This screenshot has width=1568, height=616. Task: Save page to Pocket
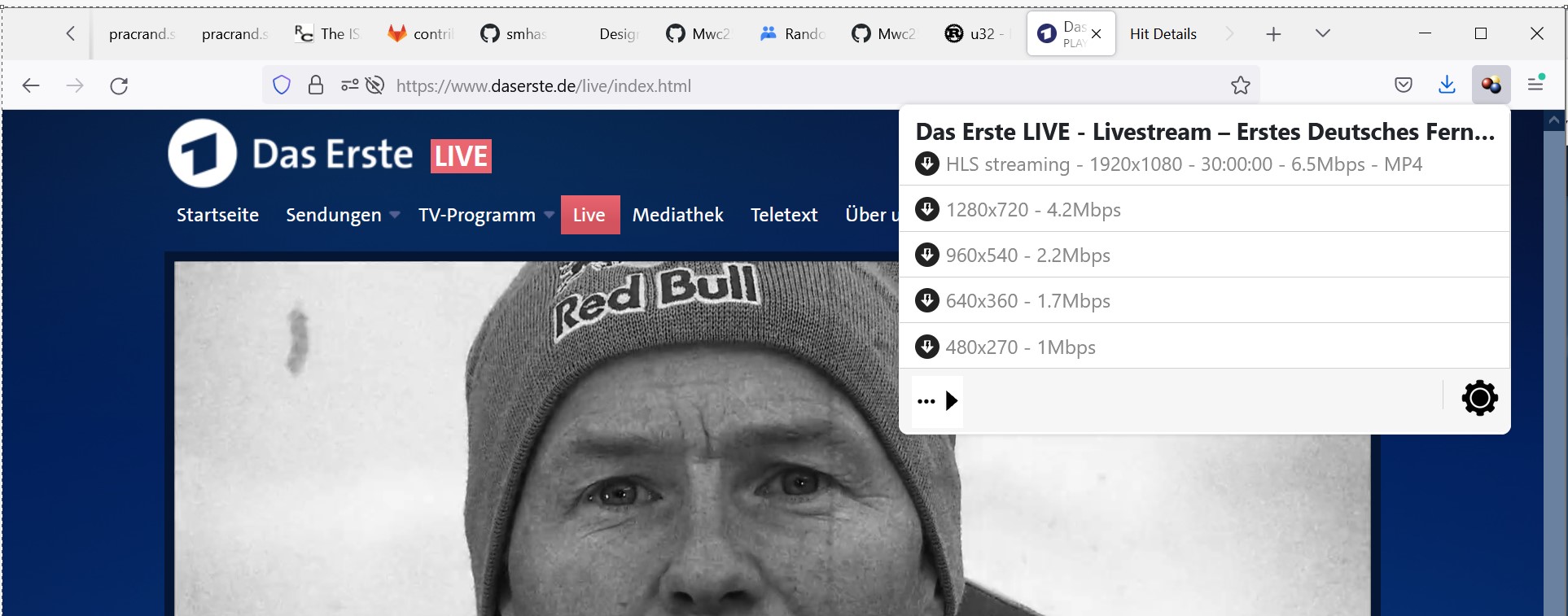[1404, 85]
